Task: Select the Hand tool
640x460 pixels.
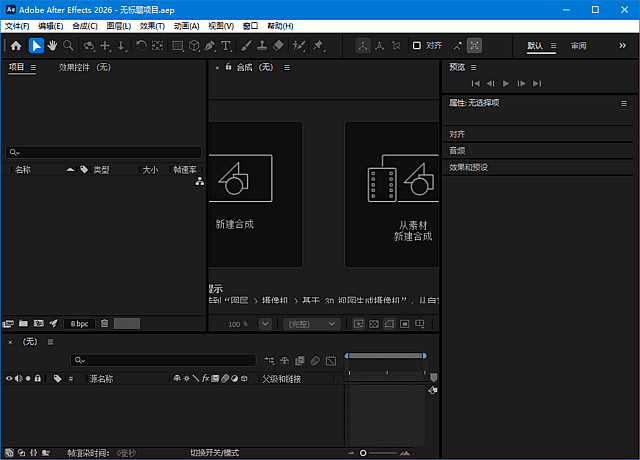Action: (x=52, y=46)
